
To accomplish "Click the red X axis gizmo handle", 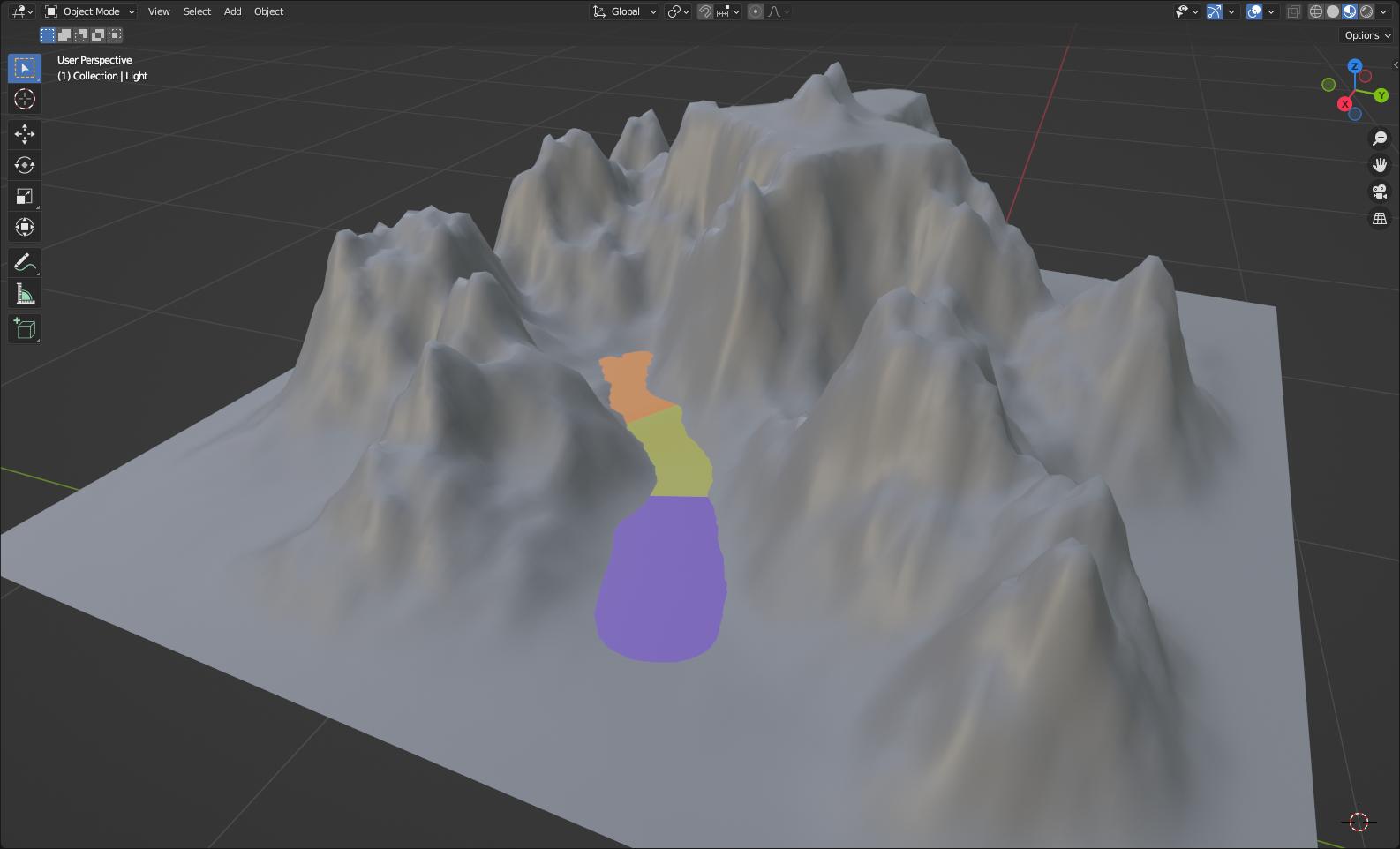I will (1345, 104).
